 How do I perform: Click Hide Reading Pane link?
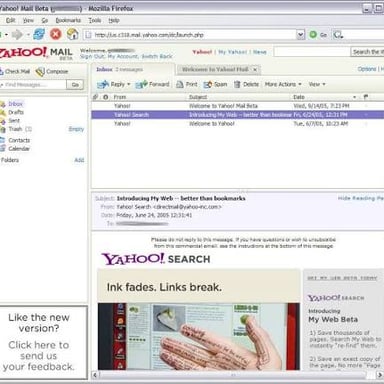pyautogui.click(x=361, y=198)
